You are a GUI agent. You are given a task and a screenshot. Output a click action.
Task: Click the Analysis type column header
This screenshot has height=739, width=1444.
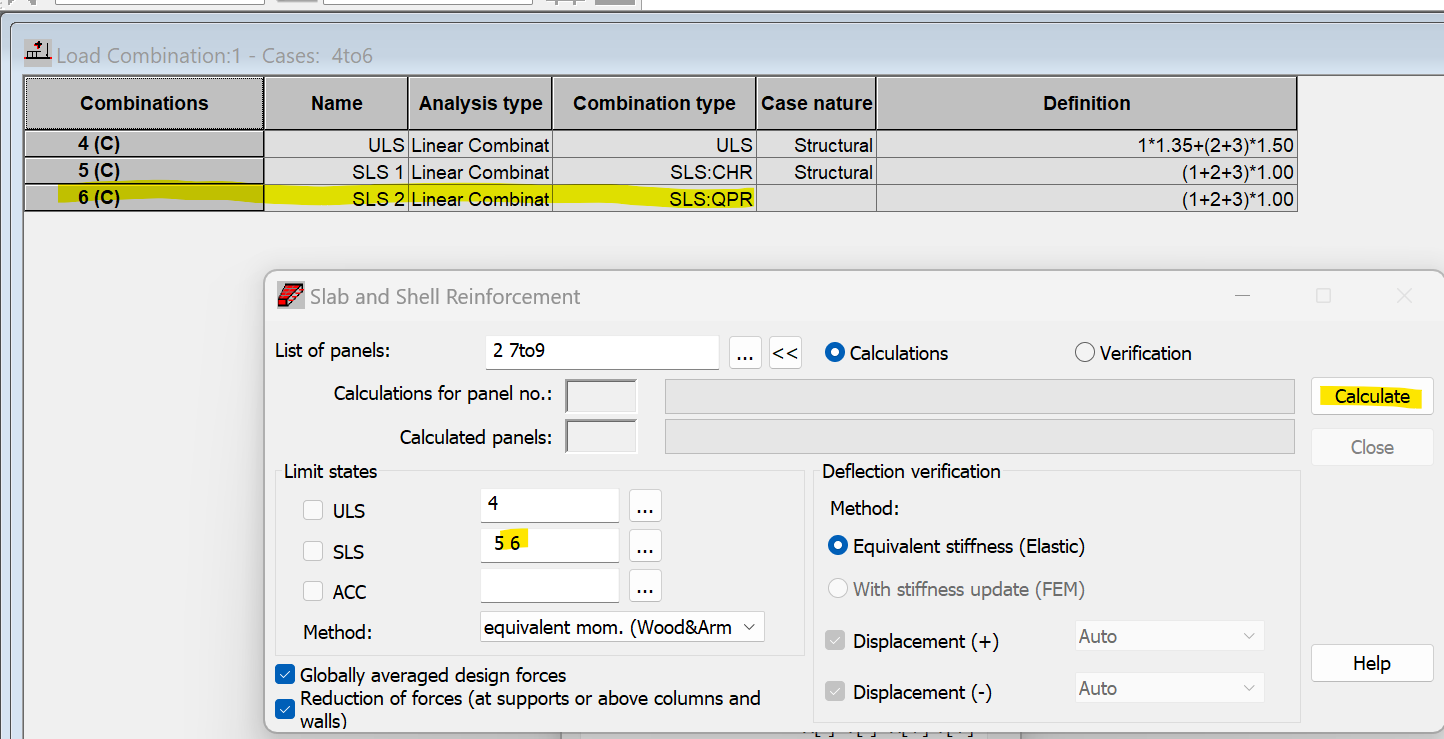tap(480, 103)
